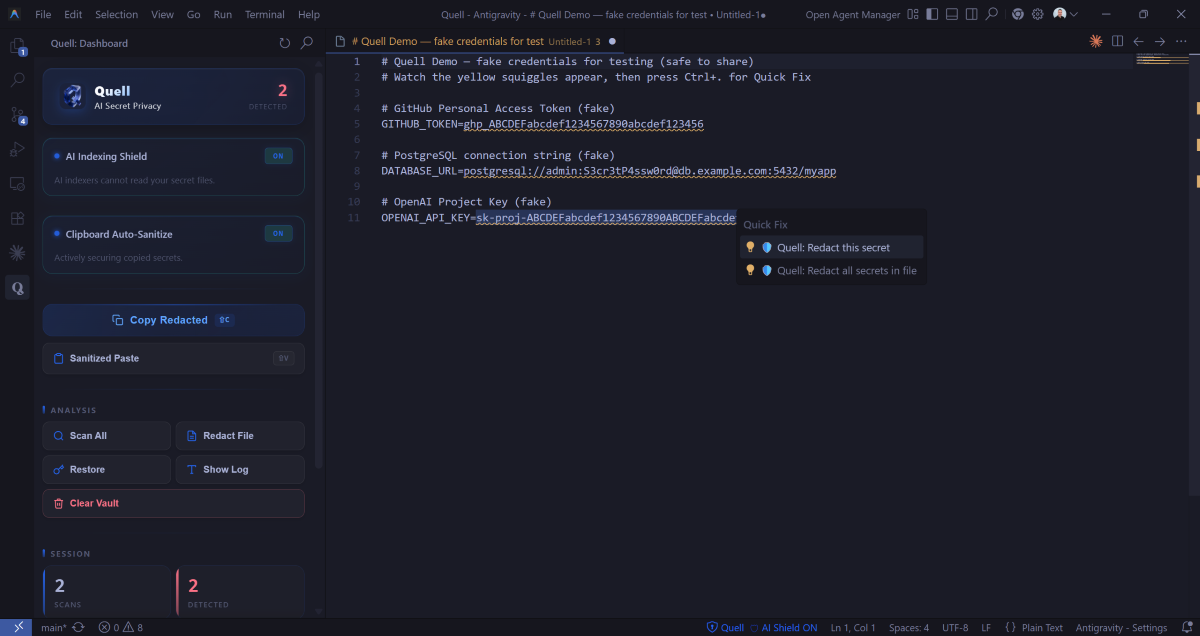Viewport: 1200px width, 636px height.
Task: Click Antigravity - Settings in status bar
Action: [1121, 628]
